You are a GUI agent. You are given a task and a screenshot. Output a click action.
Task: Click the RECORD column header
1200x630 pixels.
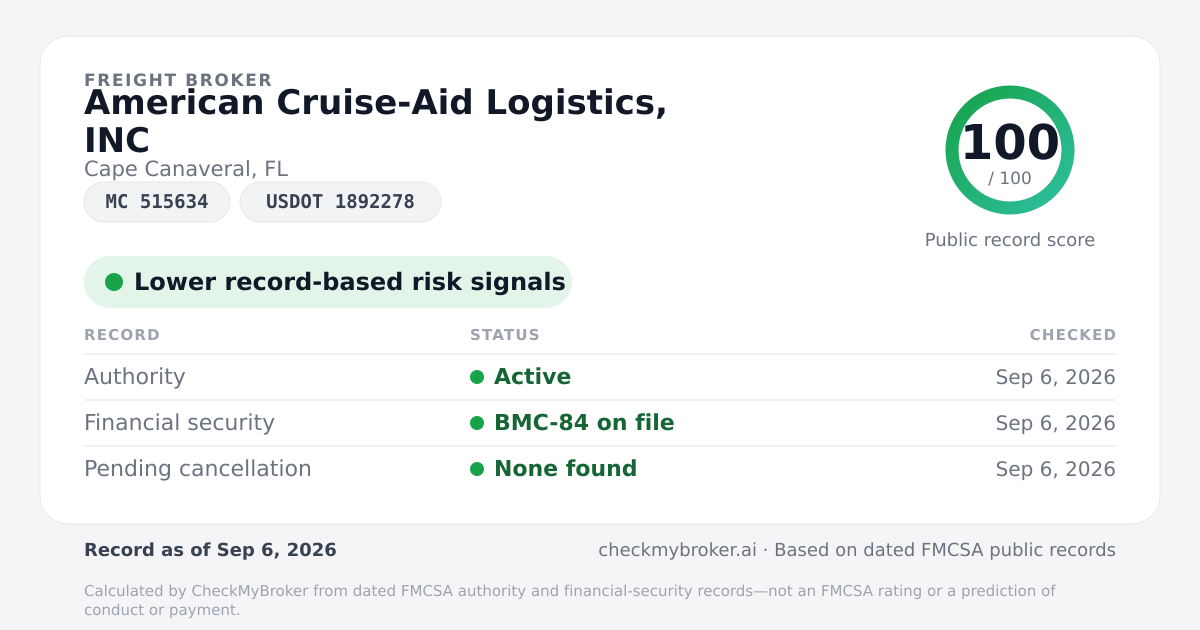(x=122, y=335)
